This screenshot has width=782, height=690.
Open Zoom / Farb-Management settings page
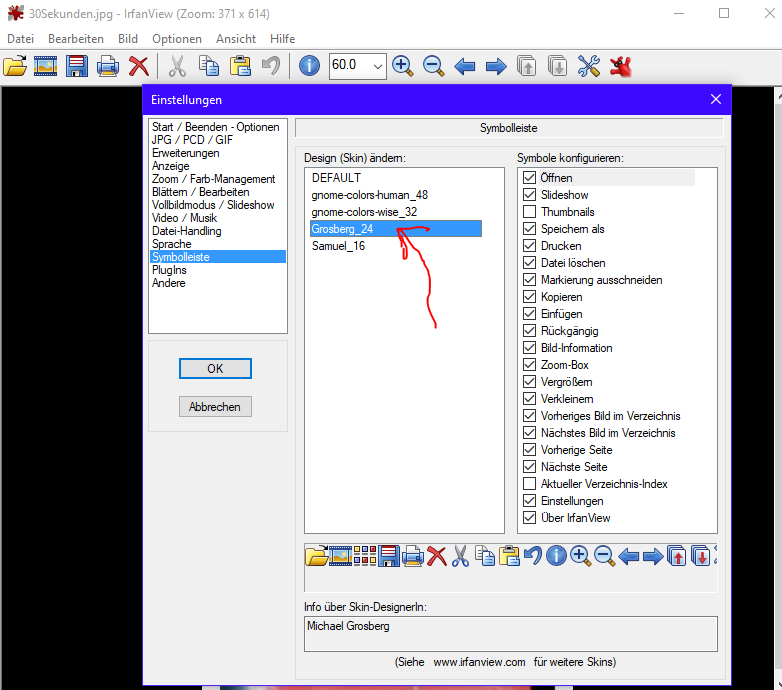tap(213, 178)
